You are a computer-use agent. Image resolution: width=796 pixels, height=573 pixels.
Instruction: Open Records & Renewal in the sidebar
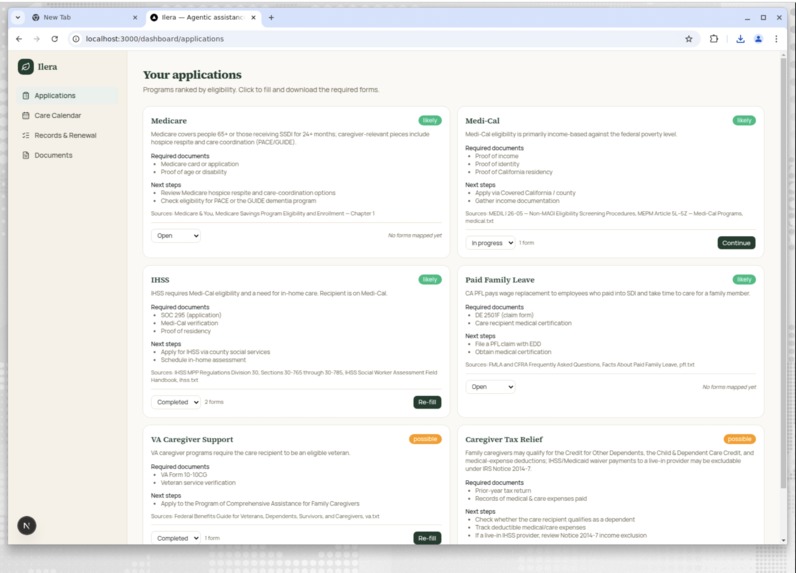tap(68, 135)
